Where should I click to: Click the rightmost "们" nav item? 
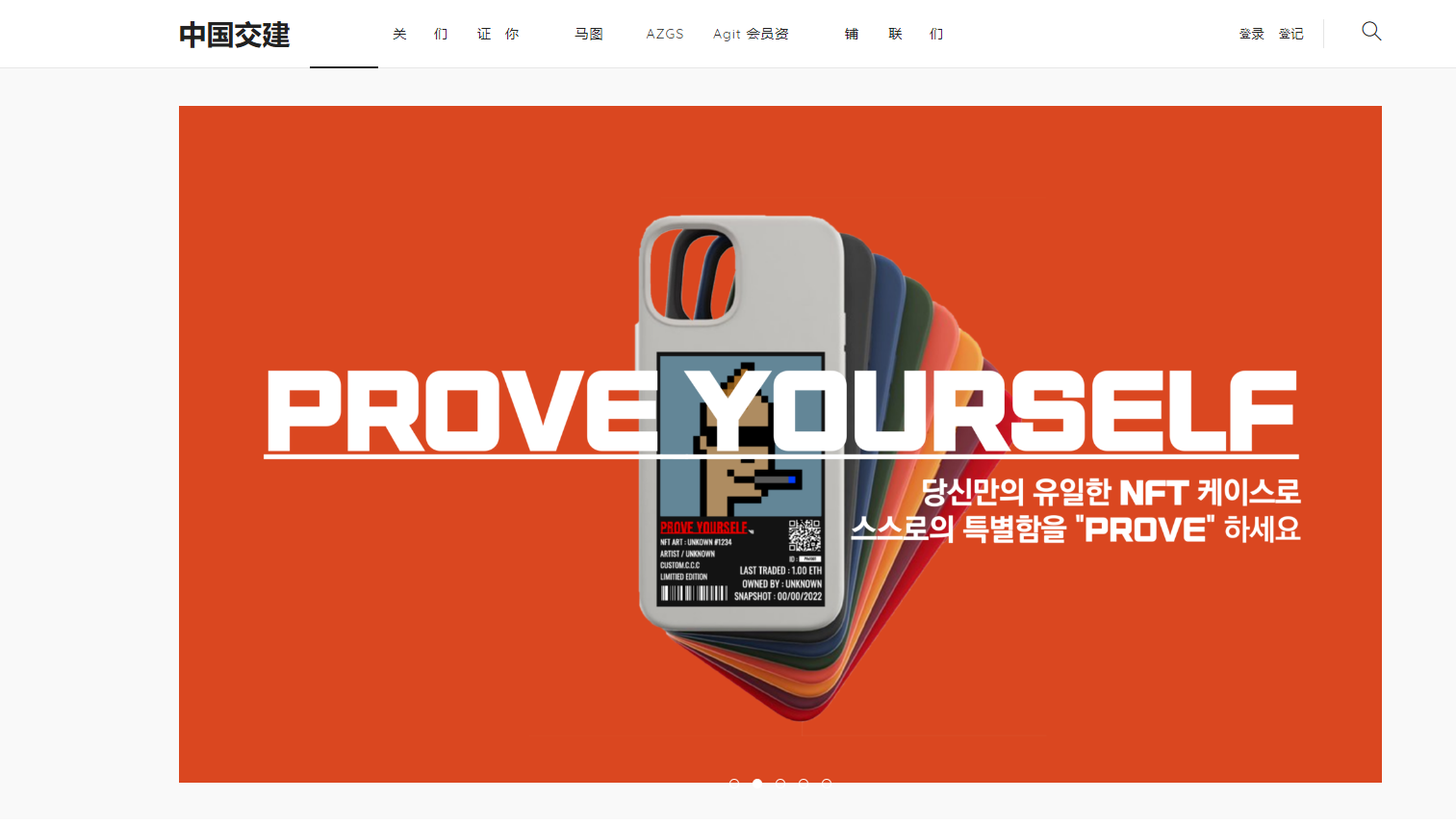pos(935,34)
